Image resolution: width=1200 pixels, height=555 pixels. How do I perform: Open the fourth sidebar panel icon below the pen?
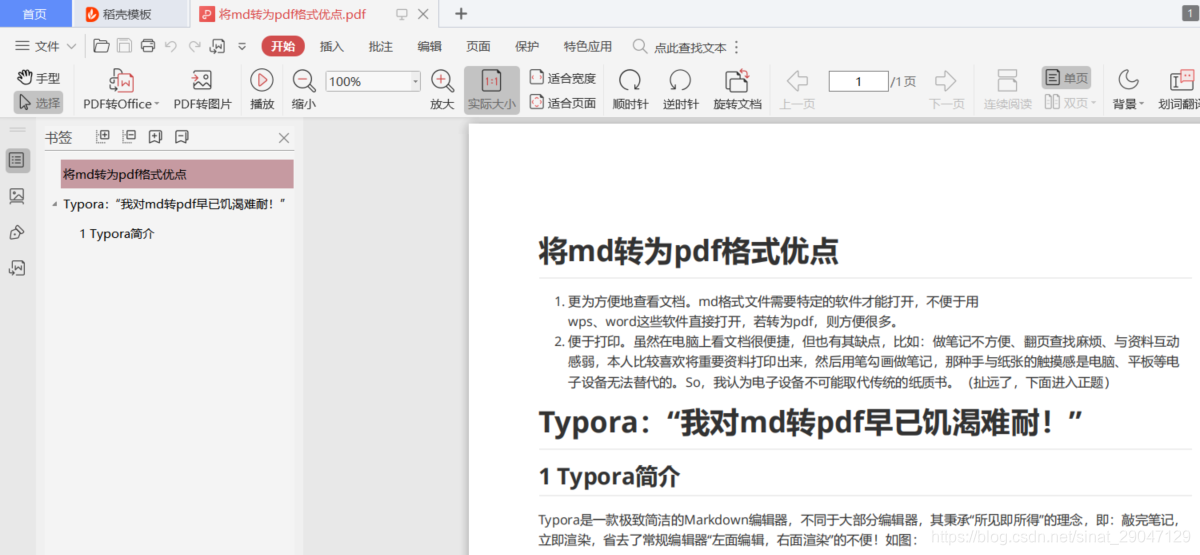coord(17,268)
